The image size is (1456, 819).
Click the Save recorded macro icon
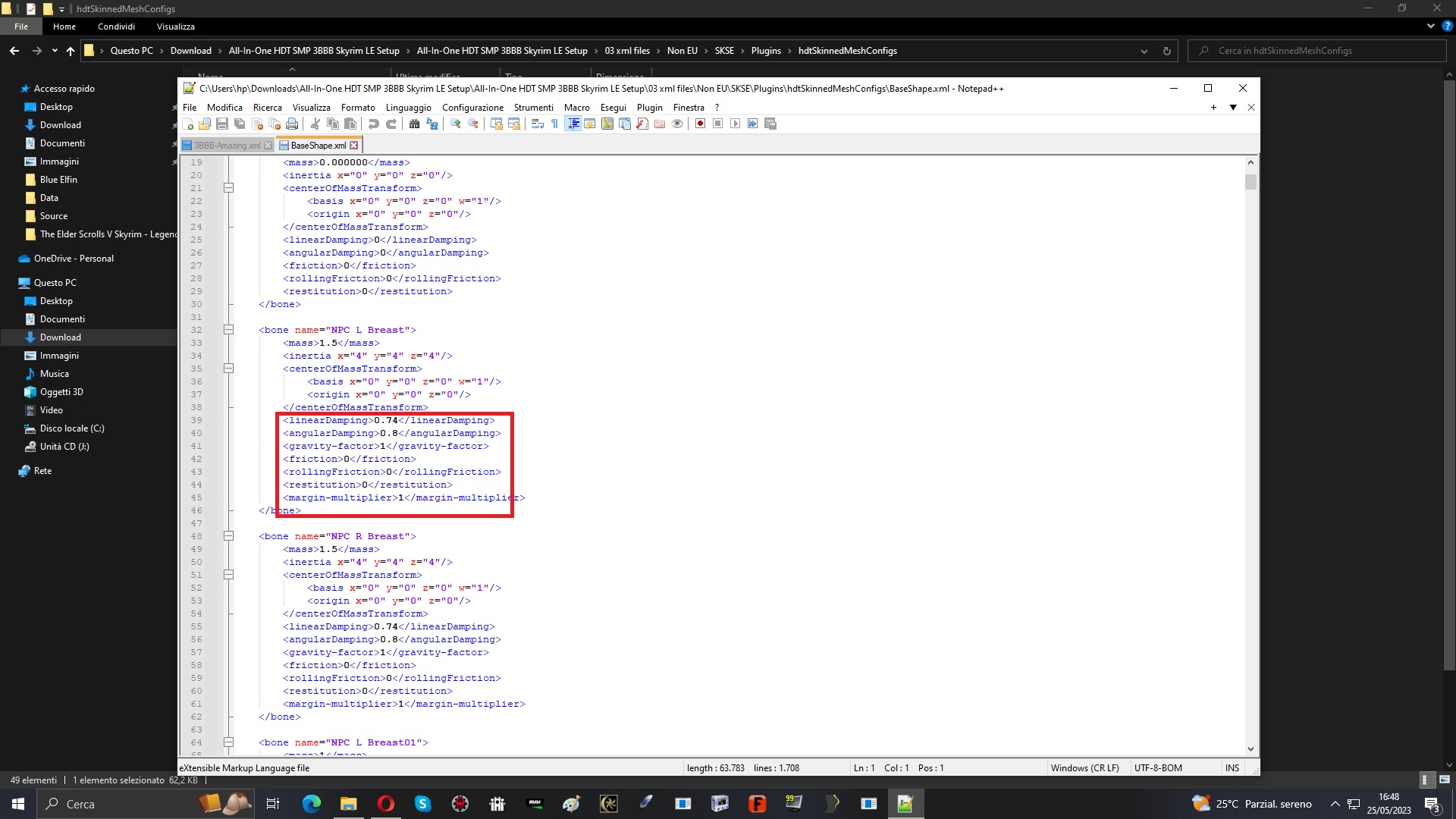pos(770,124)
